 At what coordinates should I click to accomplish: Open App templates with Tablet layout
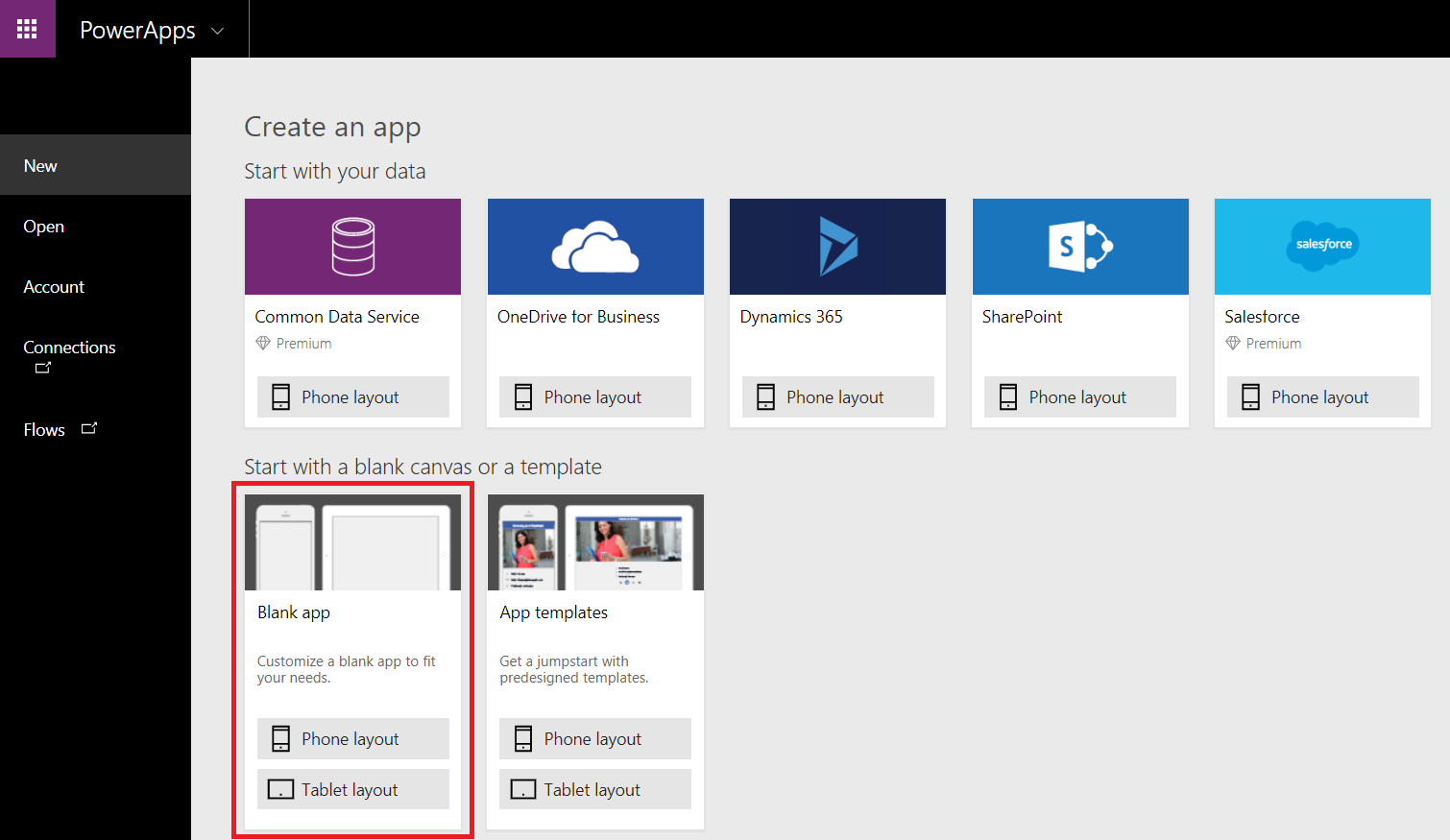point(595,789)
